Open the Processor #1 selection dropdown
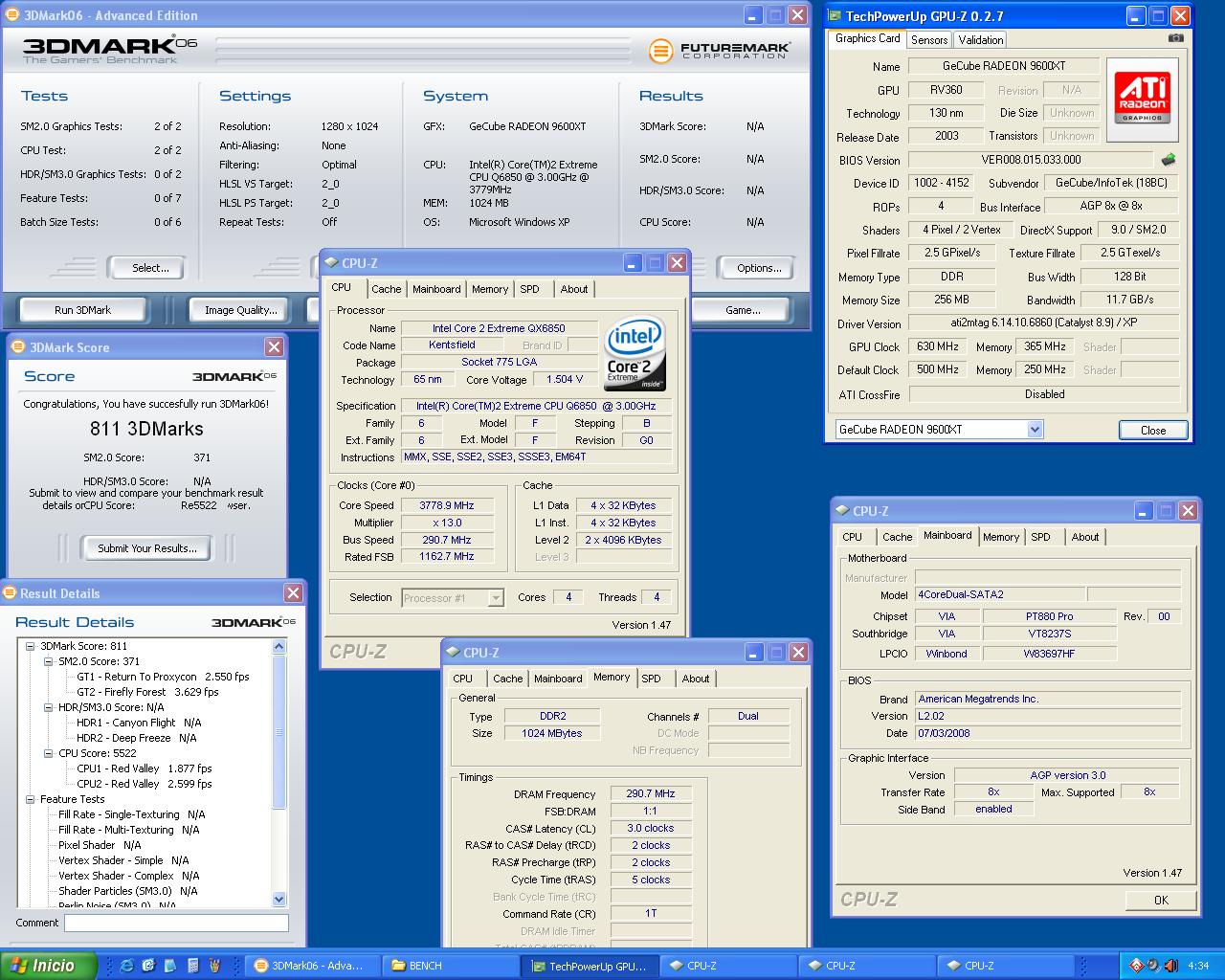Screen dimensions: 1225x980 496,598
